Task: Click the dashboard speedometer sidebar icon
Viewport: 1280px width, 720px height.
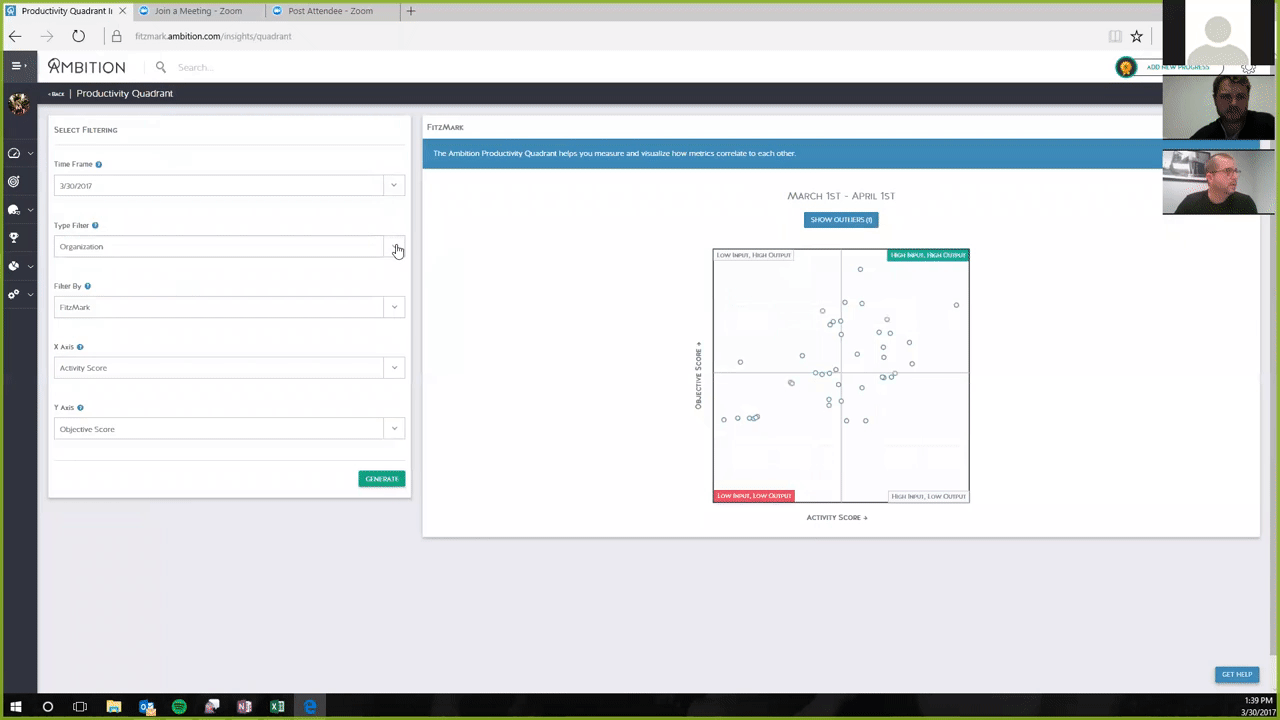Action: [14, 153]
